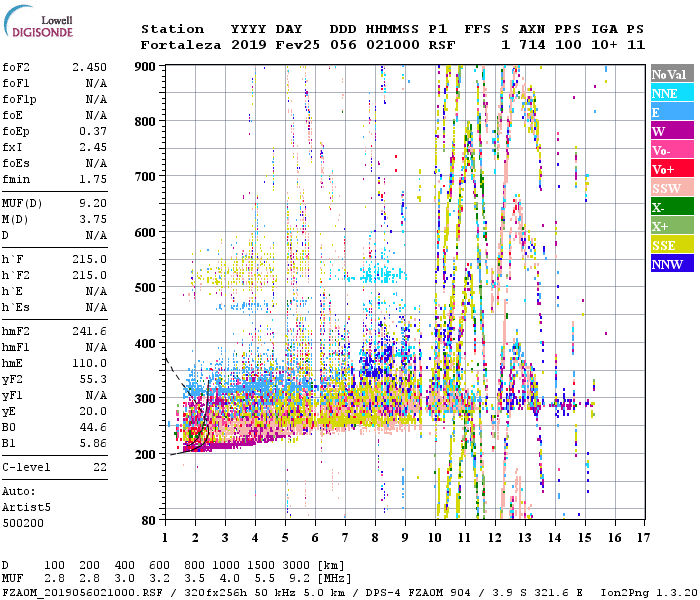Click the yF2 value 55.3

click(93, 379)
